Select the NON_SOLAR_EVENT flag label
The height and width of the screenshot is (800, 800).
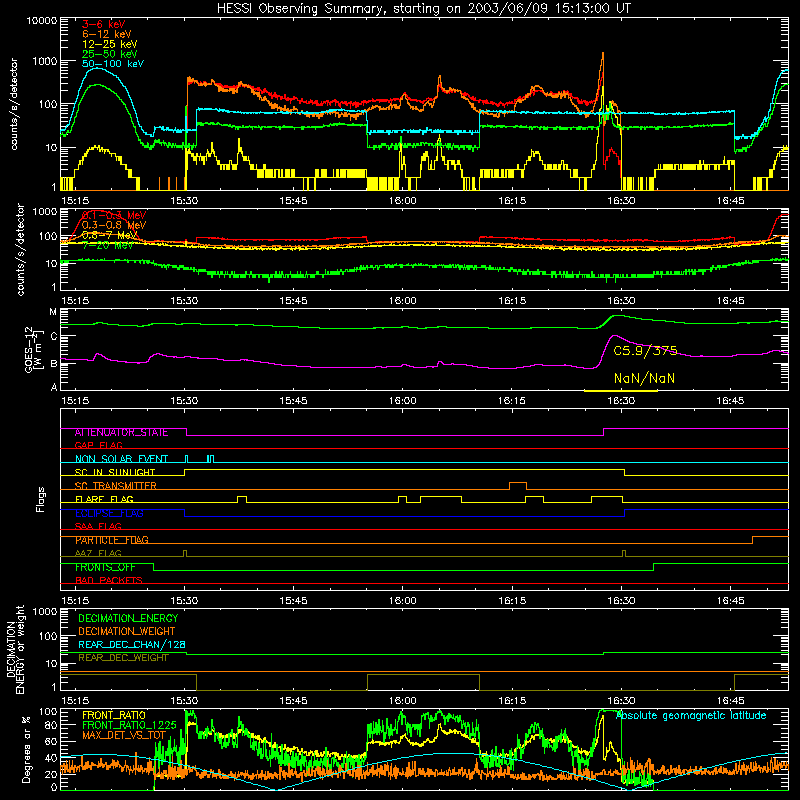click(121, 459)
